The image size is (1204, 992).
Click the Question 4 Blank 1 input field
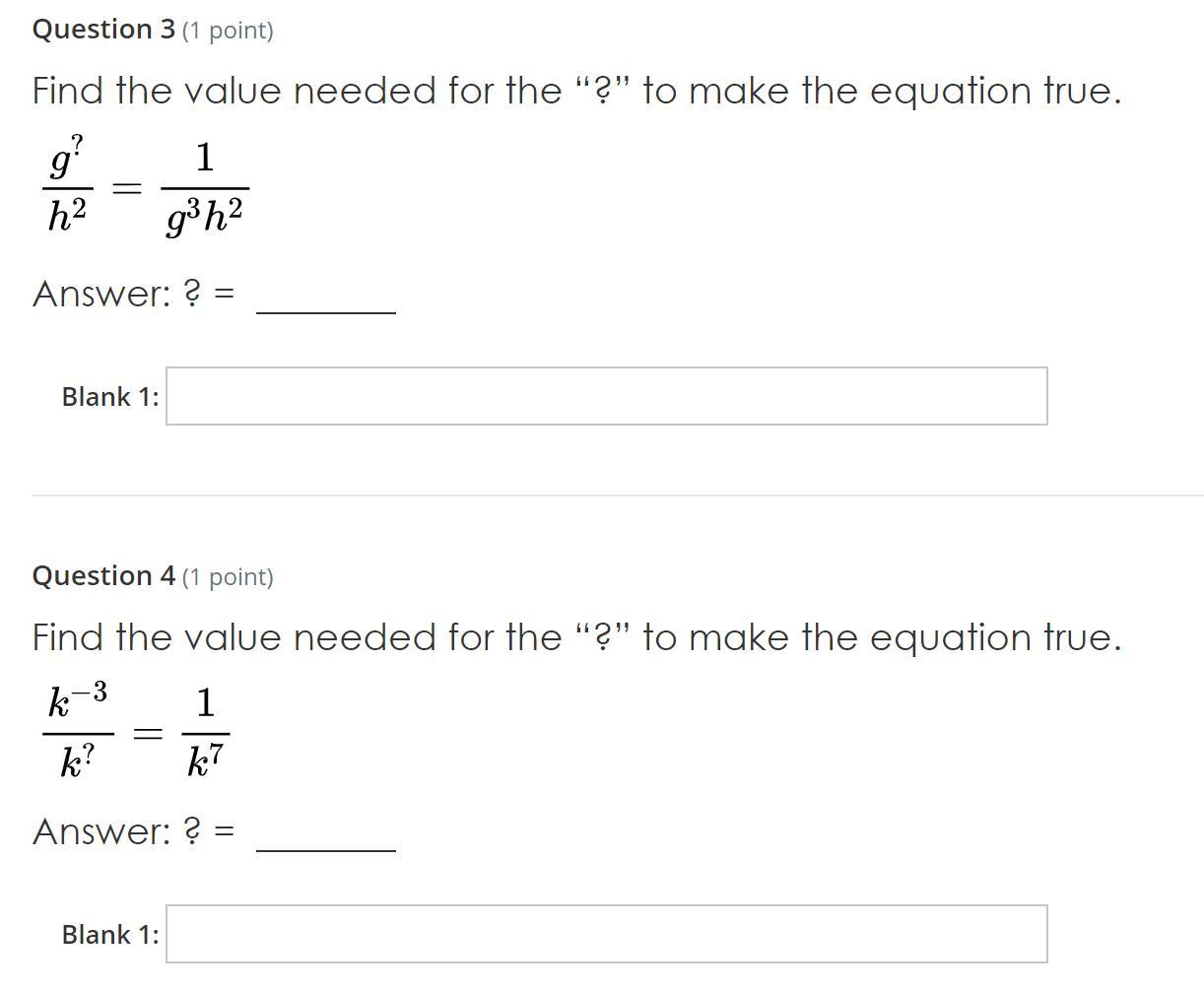tap(606, 934)
